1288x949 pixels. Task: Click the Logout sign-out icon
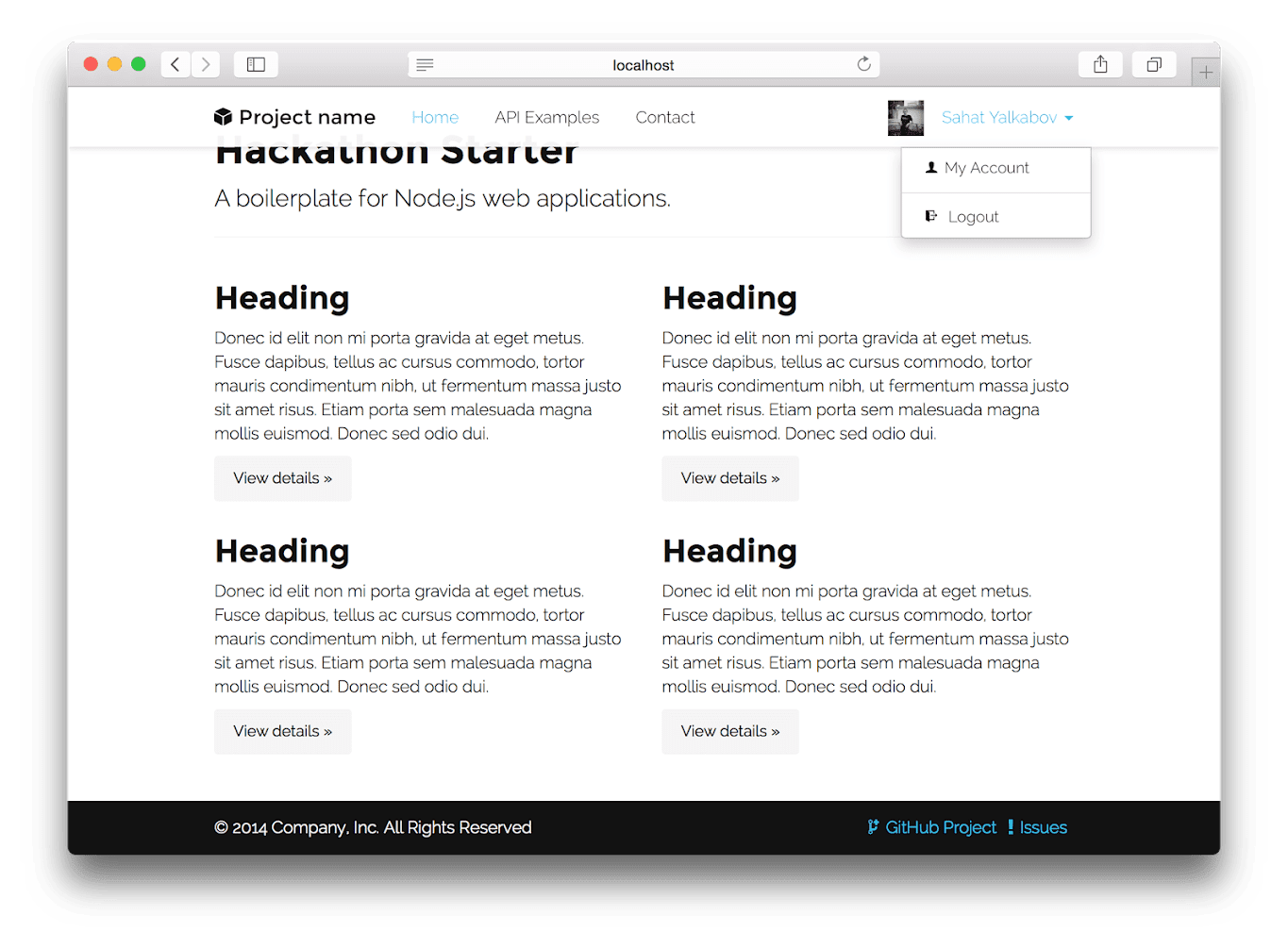tap(929, 215)
